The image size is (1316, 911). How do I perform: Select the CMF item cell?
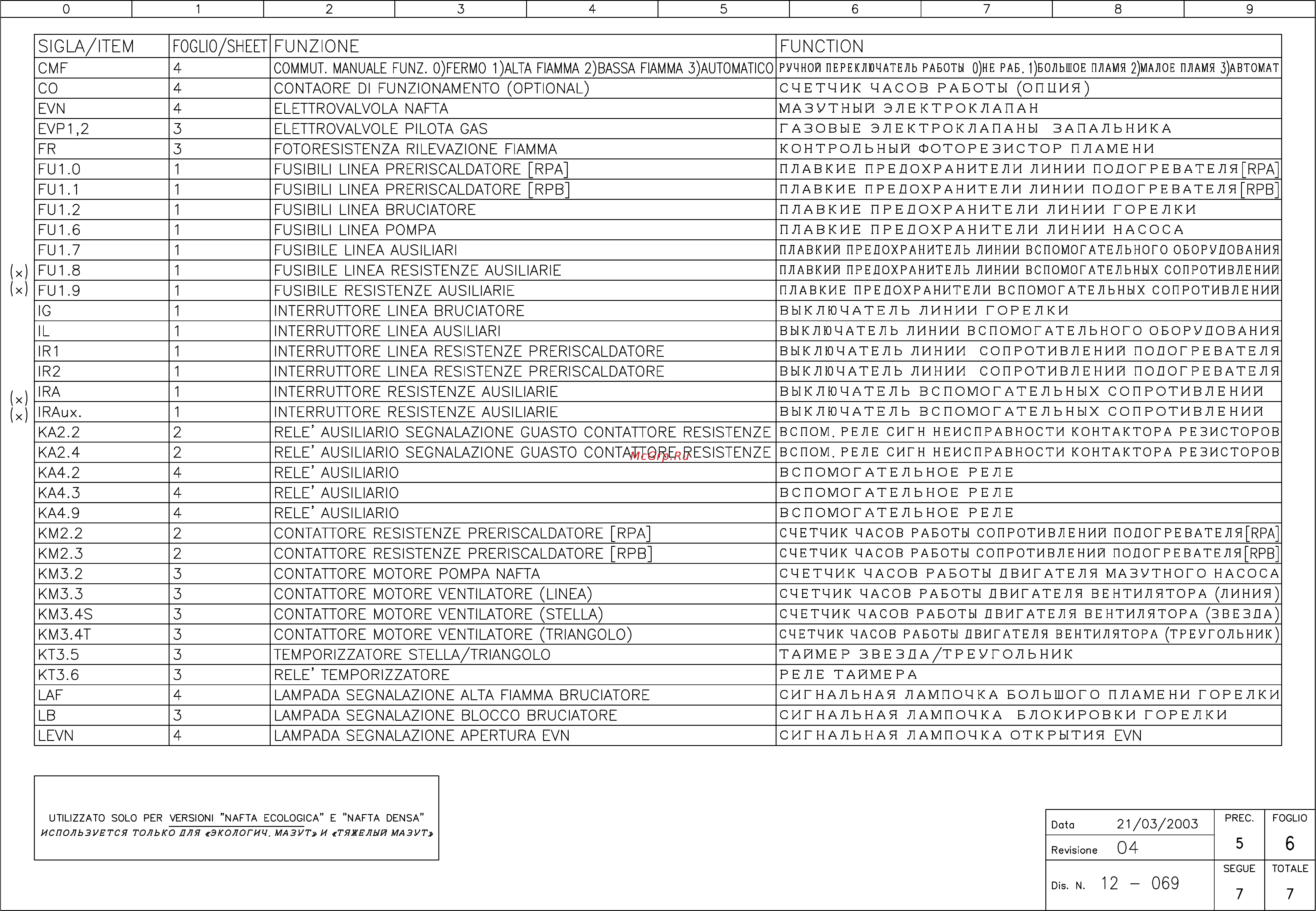(x=101, y=68)
